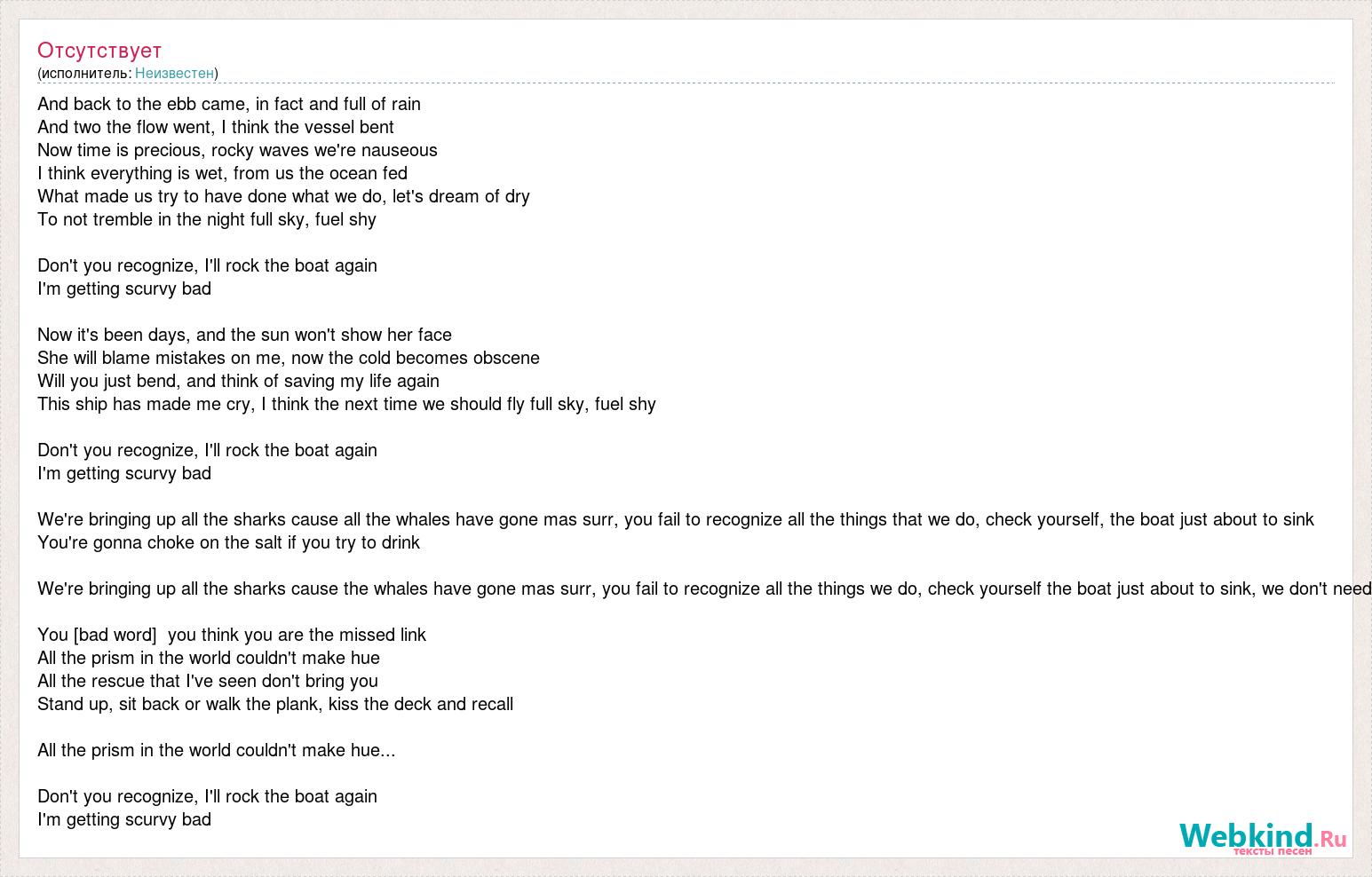Image resolution: width=1372 pixels, height=877 pixels.
Task: Click the line Now it's been days
Action: pyautogui.click(x=244, y=335)
